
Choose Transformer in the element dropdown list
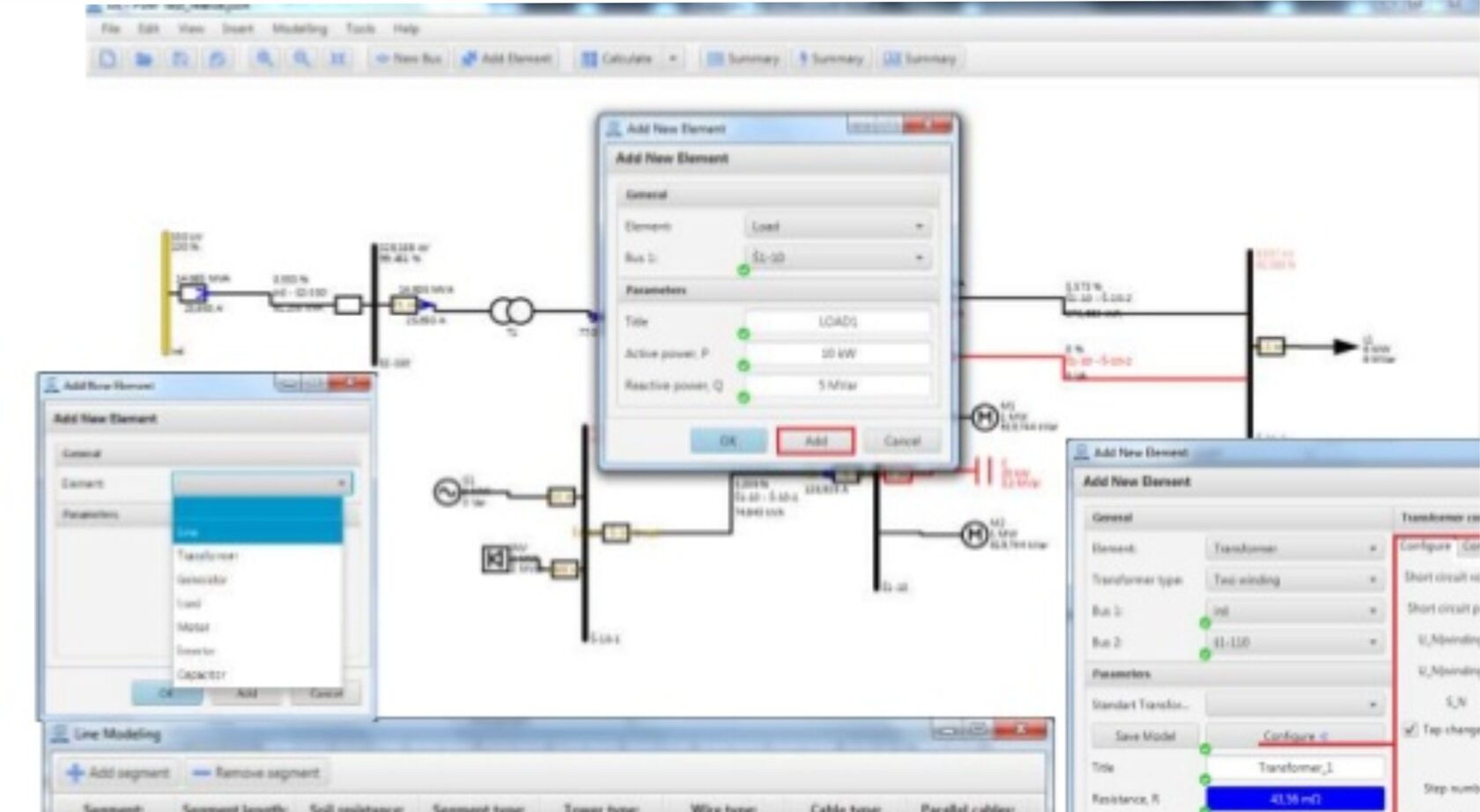coord(208,556)
